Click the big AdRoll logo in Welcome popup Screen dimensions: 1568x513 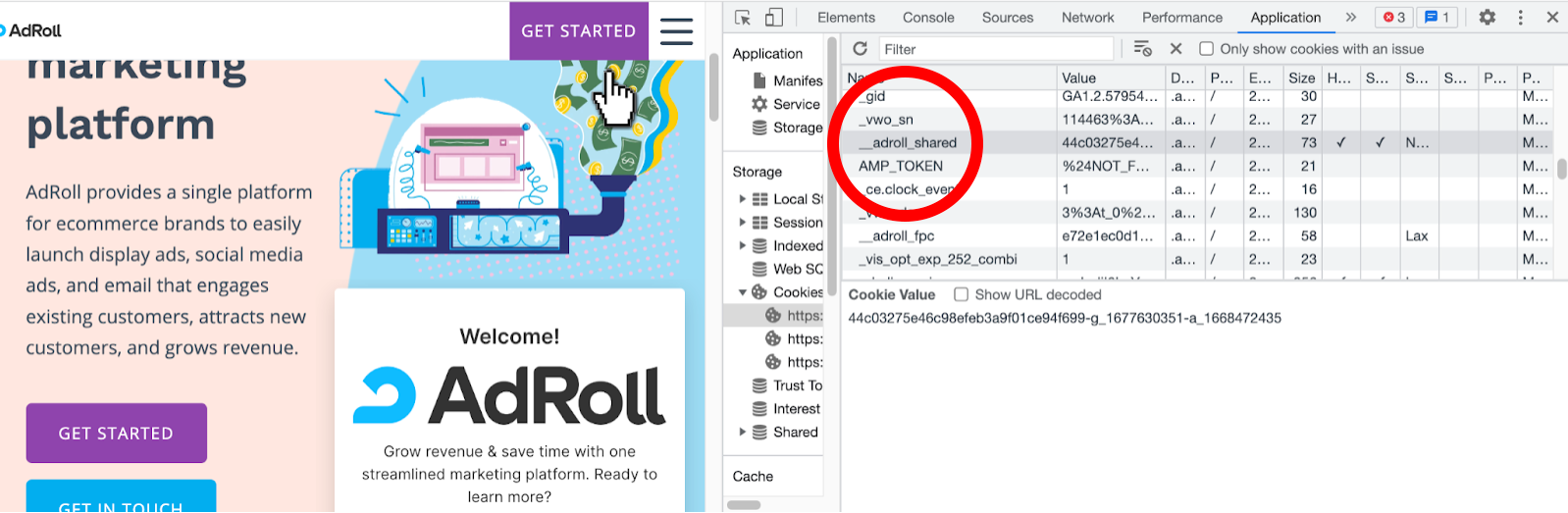509,395
